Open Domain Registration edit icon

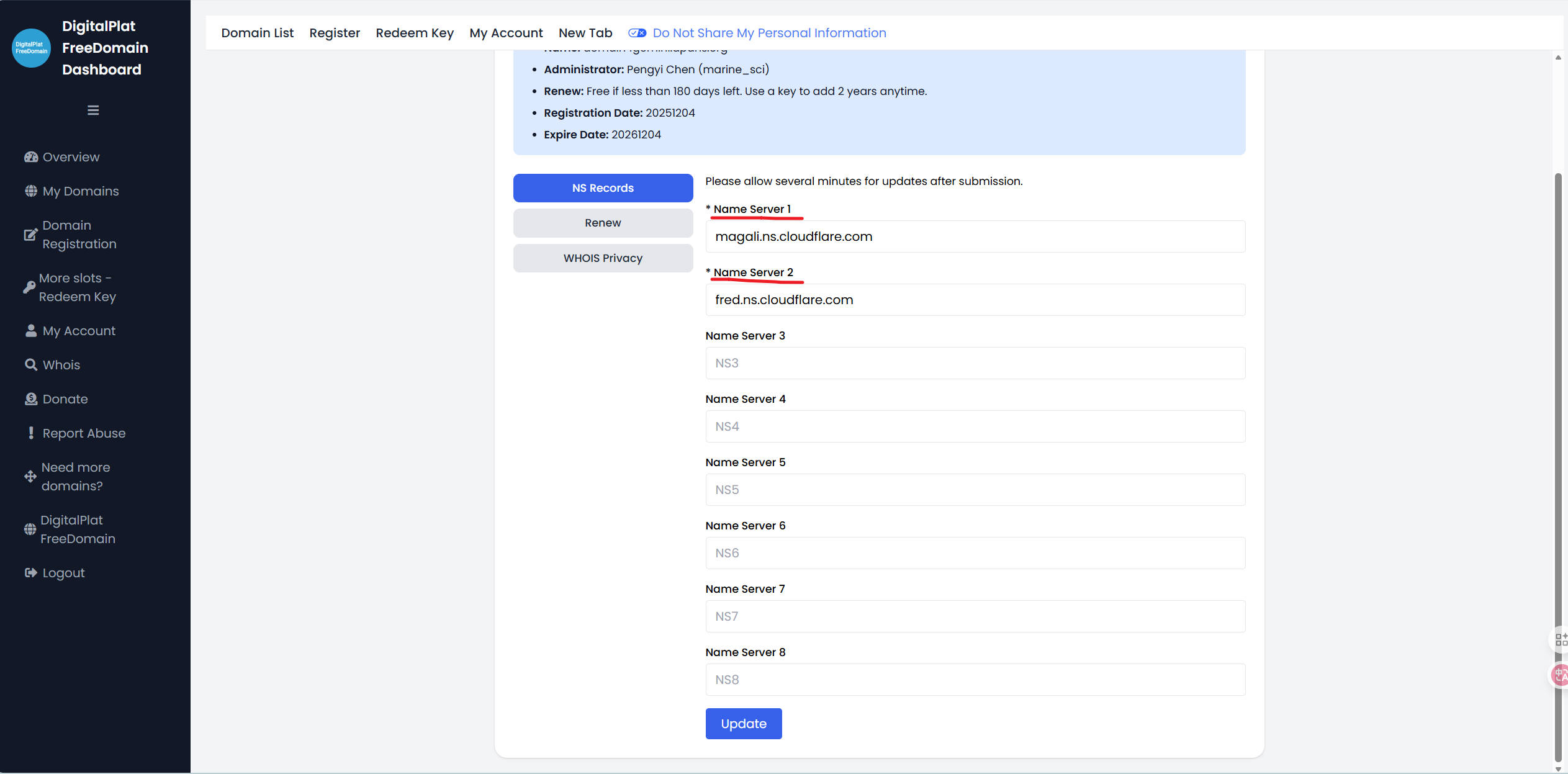click(30, 235)
